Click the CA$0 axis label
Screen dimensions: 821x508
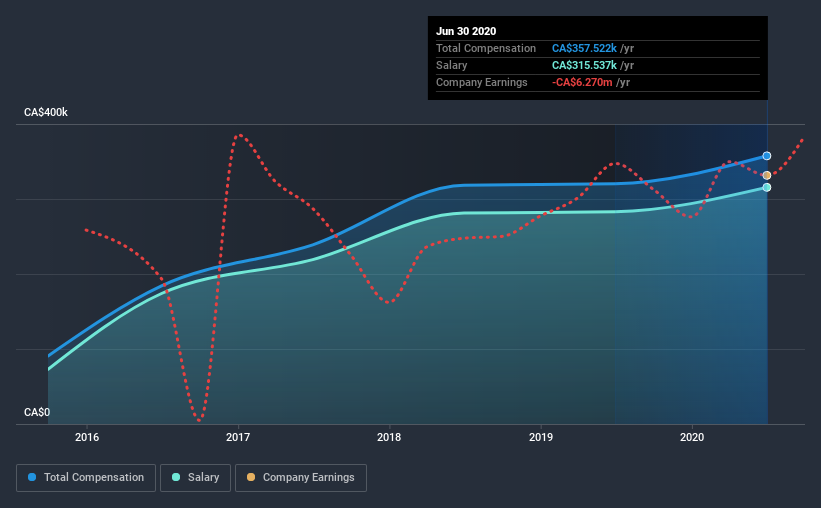[37, 413]
